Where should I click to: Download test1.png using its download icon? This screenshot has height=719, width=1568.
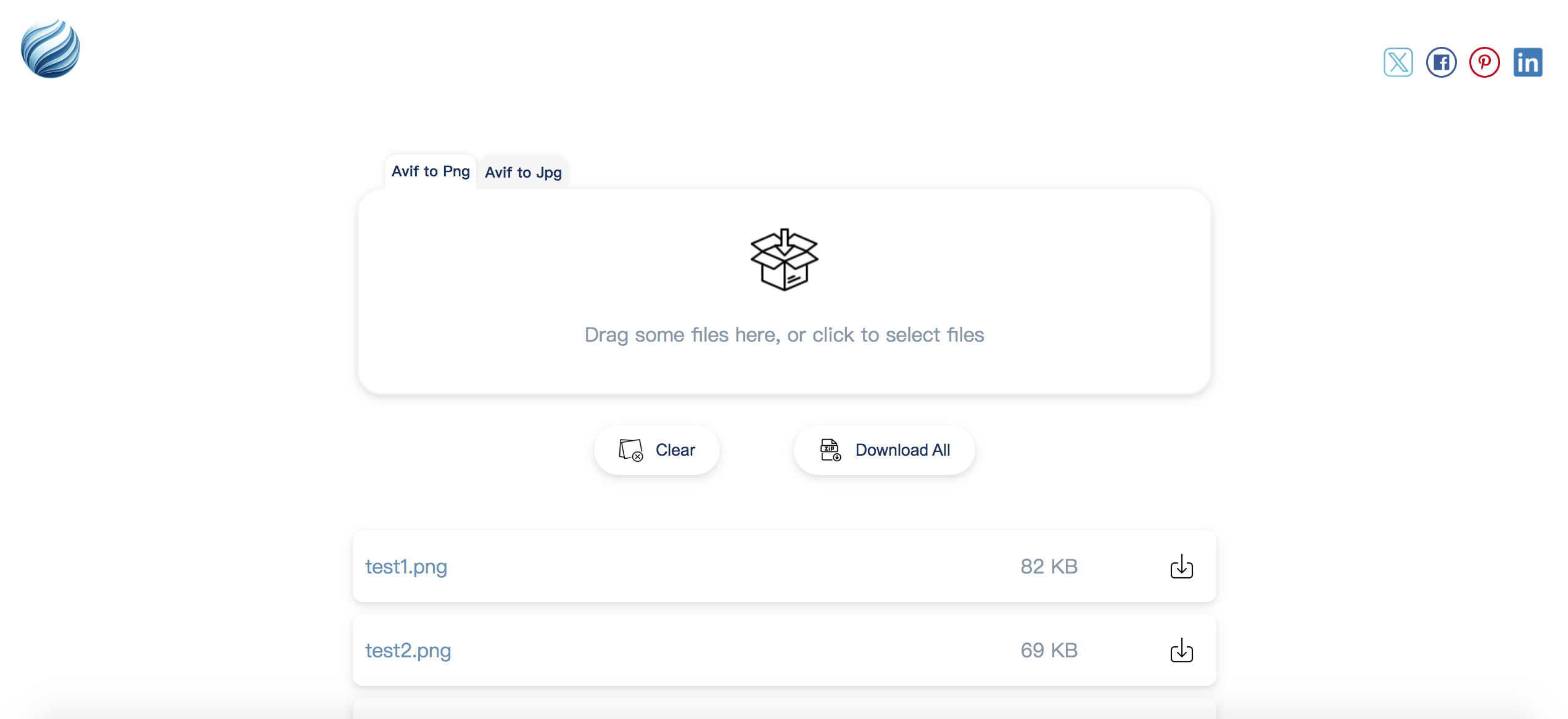coord(1181,567)
